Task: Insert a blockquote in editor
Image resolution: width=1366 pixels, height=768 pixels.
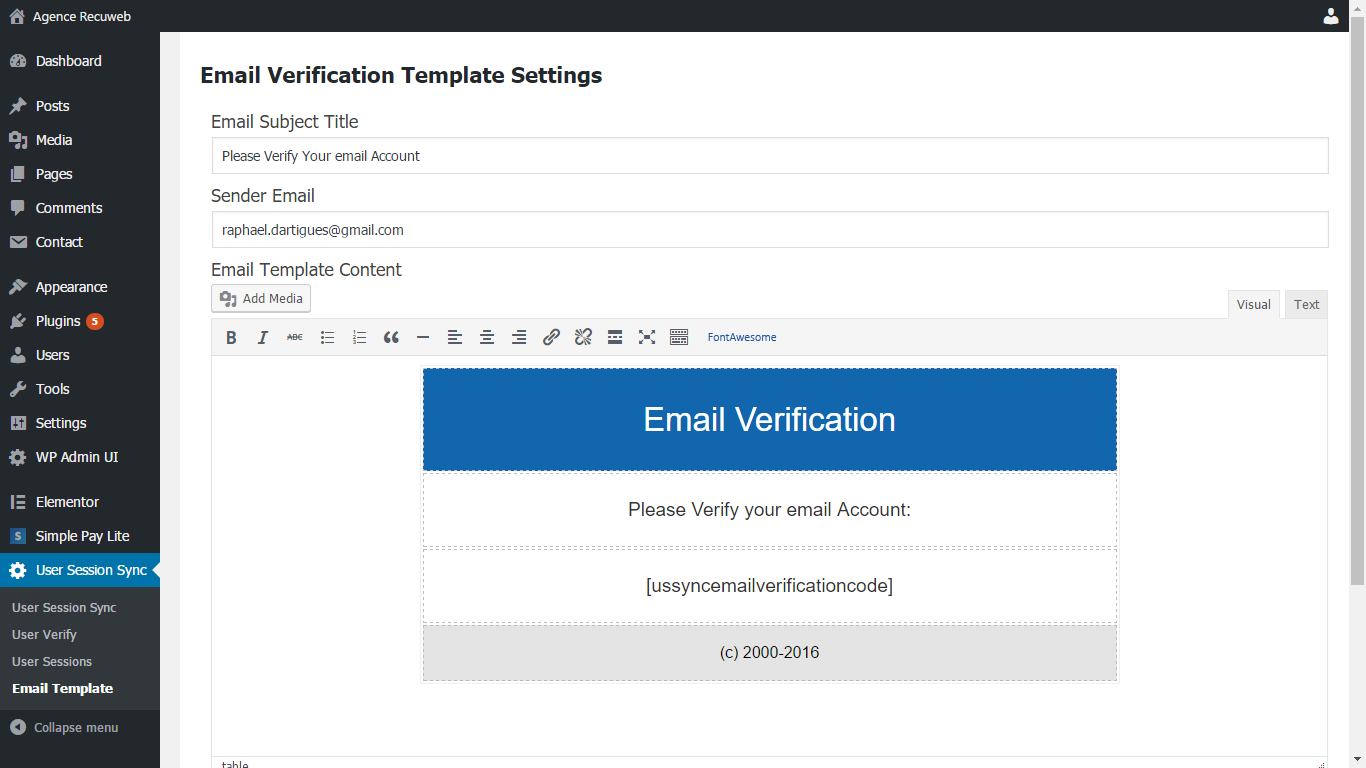Action: [391, 338]
